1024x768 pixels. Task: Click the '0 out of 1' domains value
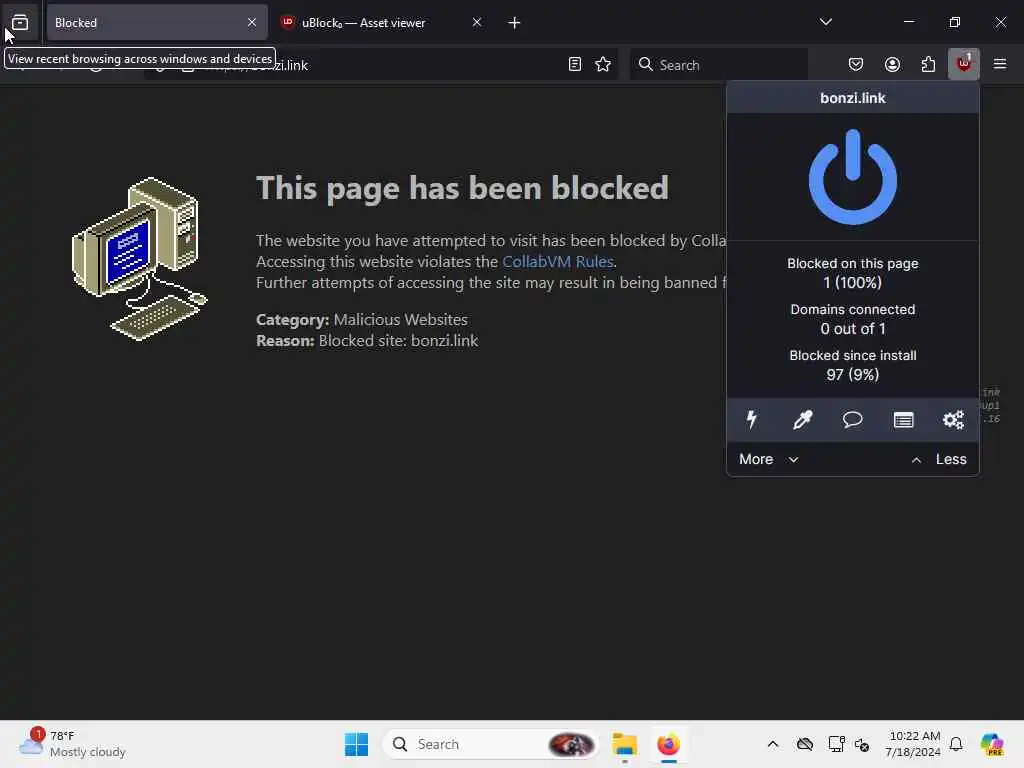pyautogui.click(x=852, y=328)
